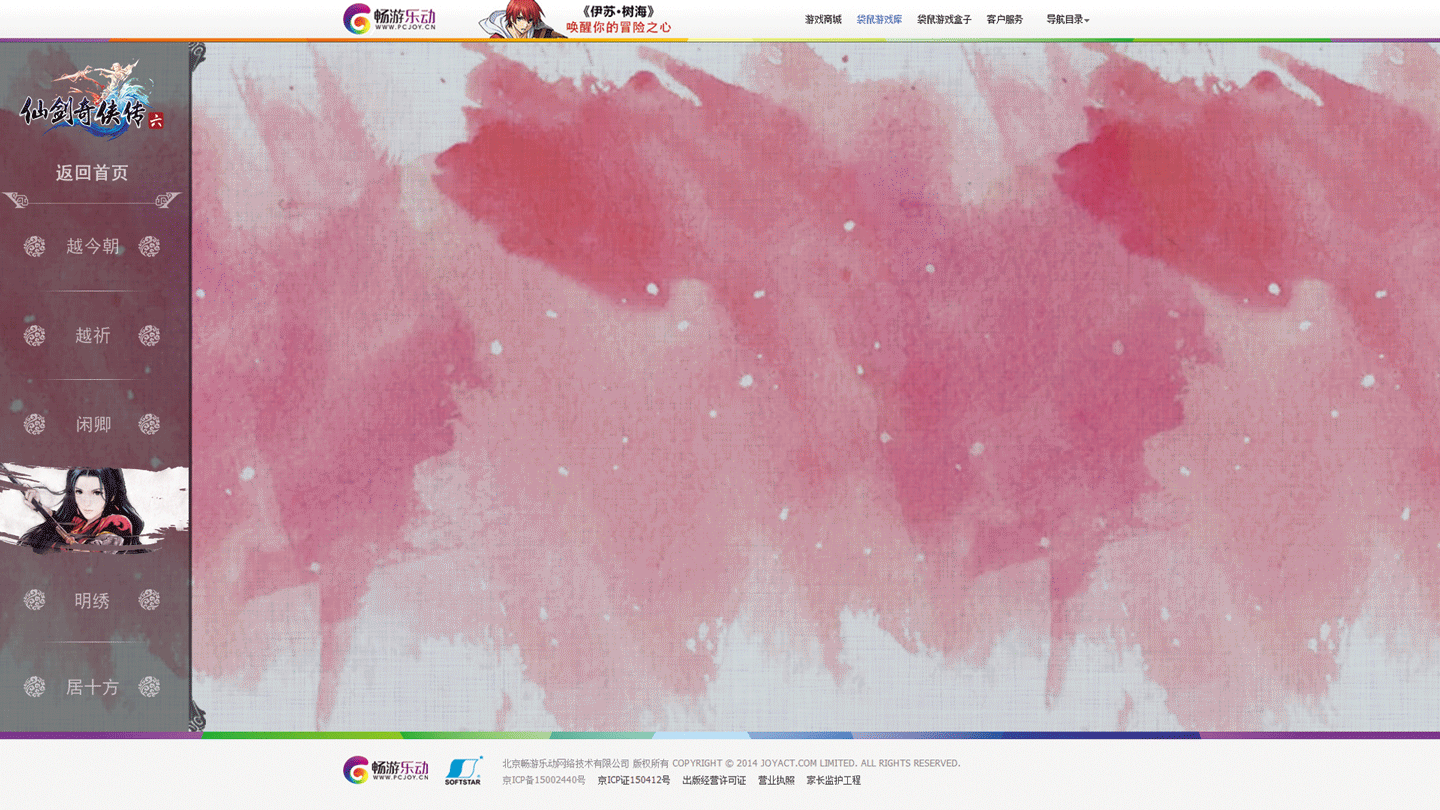
Task: Select the 闲卿 character entry
Action: (x=93, y=424)
